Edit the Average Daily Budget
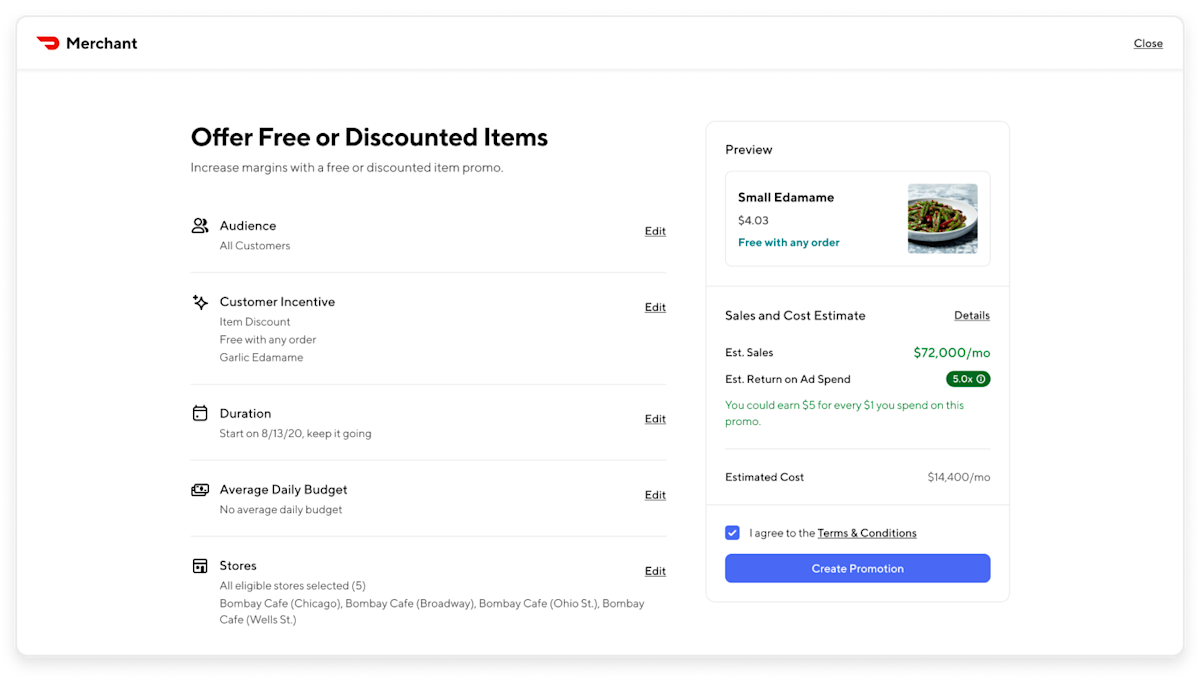This screenshot has height=689, width=1200. click(655, 495)
